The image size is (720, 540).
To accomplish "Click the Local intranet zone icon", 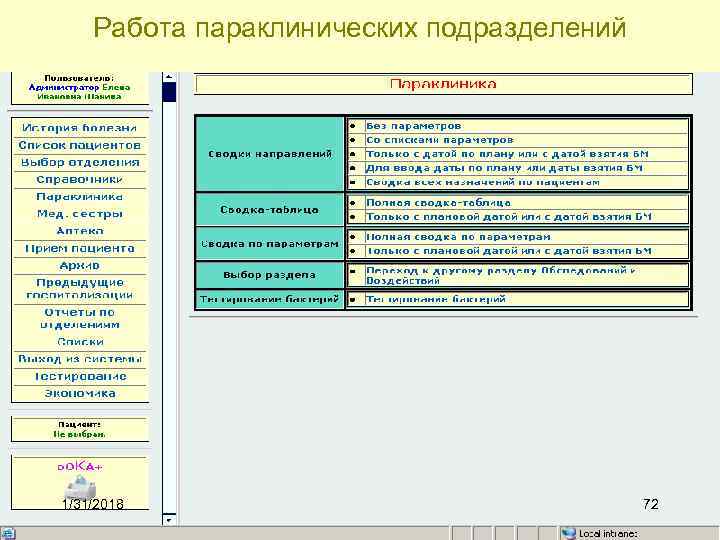I will [569, 534].
